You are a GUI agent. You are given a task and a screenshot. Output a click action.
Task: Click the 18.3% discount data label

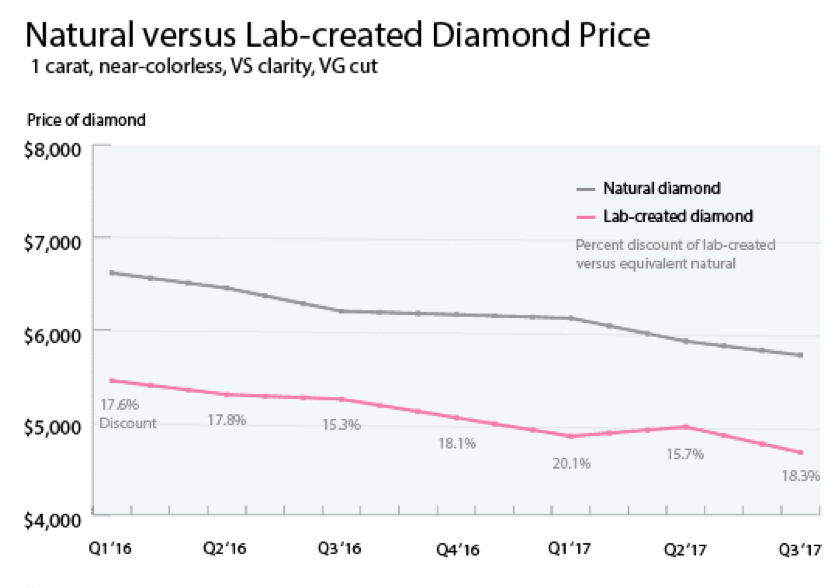click(800, 476)
